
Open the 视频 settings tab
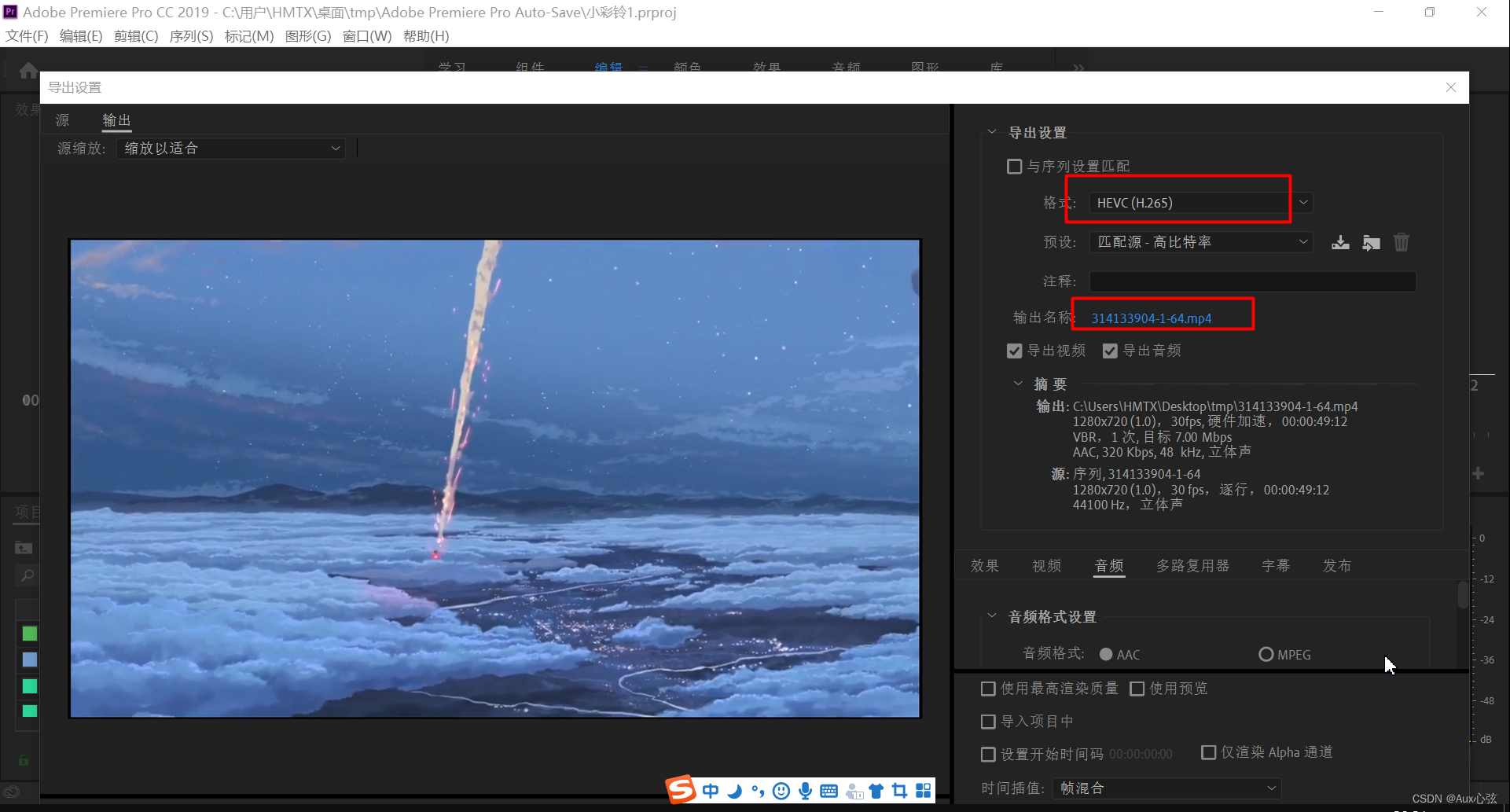1046,566
